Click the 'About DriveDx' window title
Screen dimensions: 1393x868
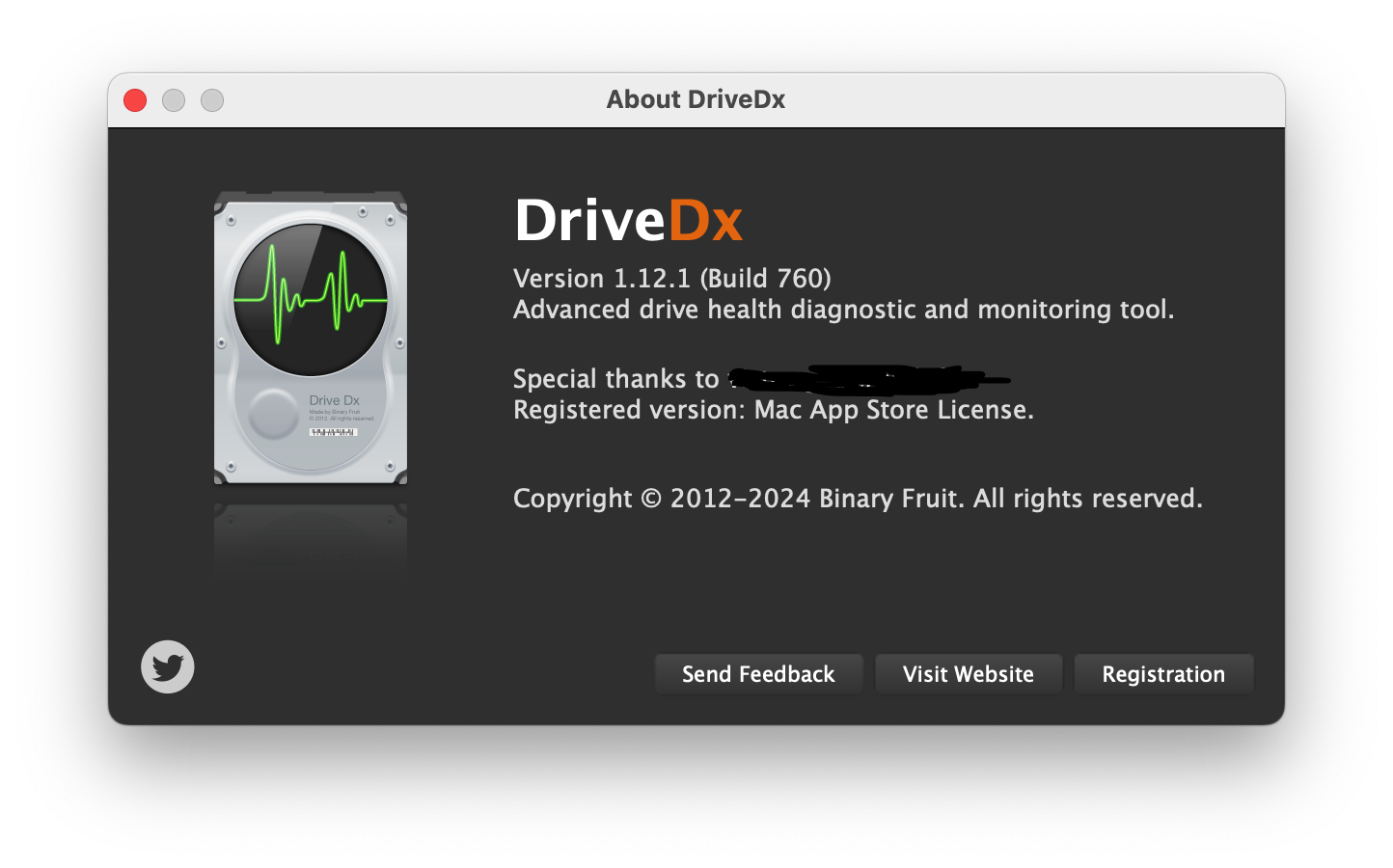click(x=696, y=99)
